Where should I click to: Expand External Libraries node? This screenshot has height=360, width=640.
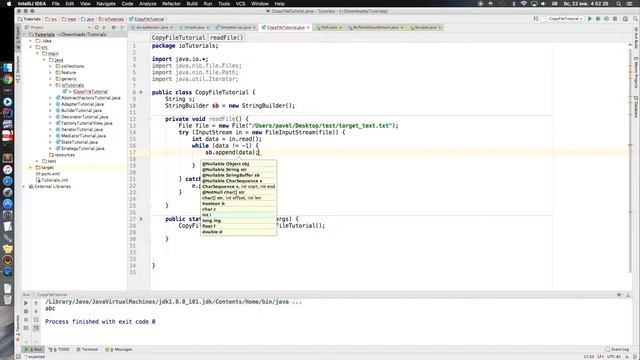24,187
